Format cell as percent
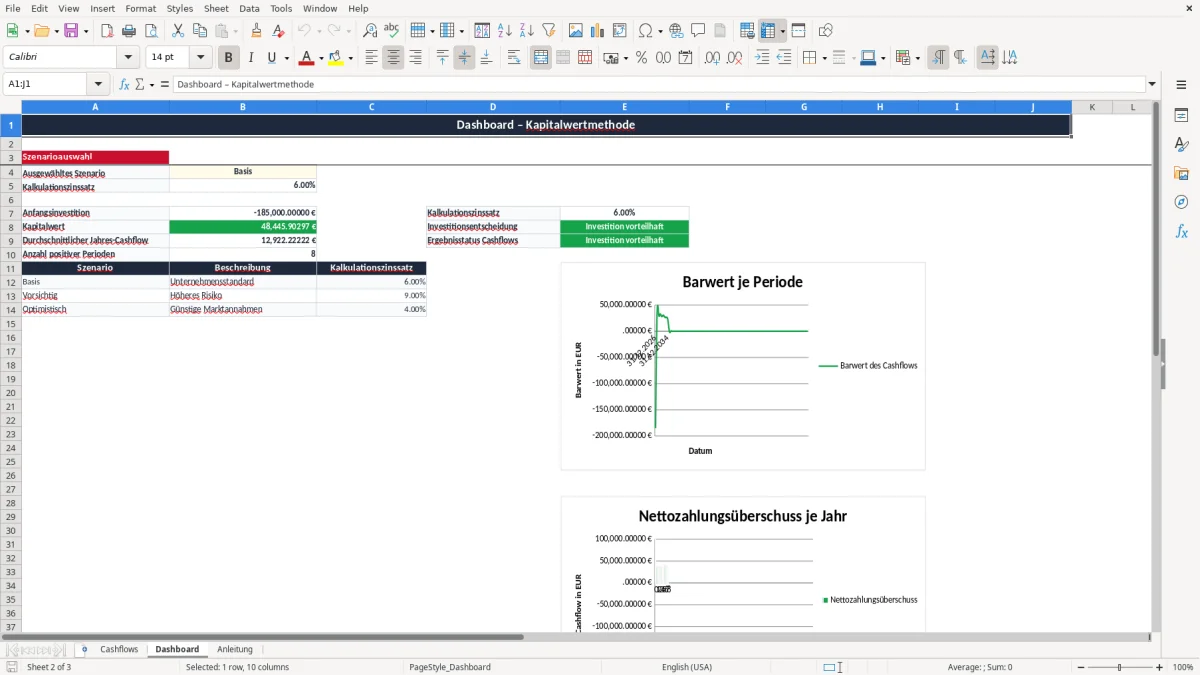This screenshot has width=1200, height=675. [642, 58]
